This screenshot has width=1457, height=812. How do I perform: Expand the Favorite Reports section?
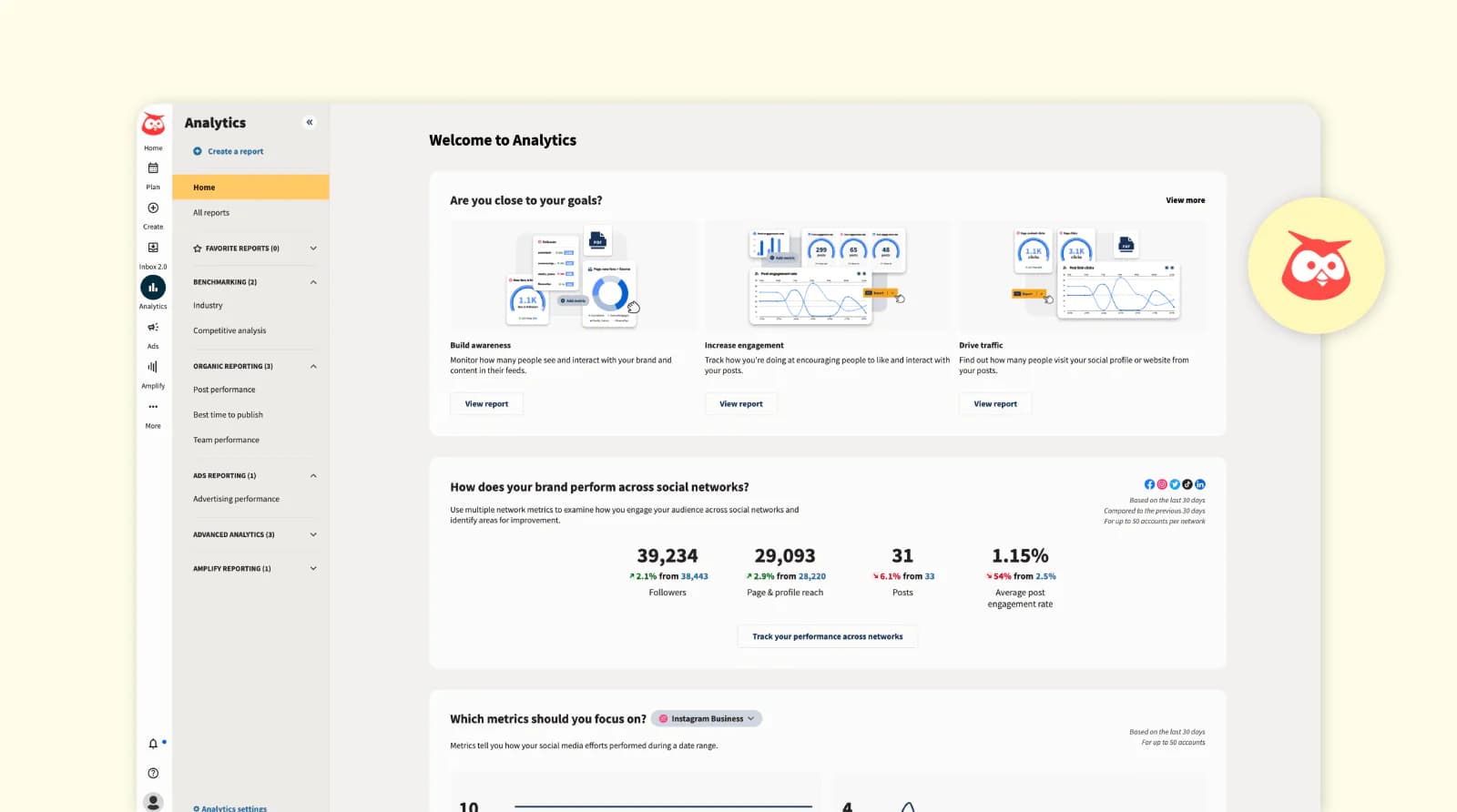click(313, 249)
